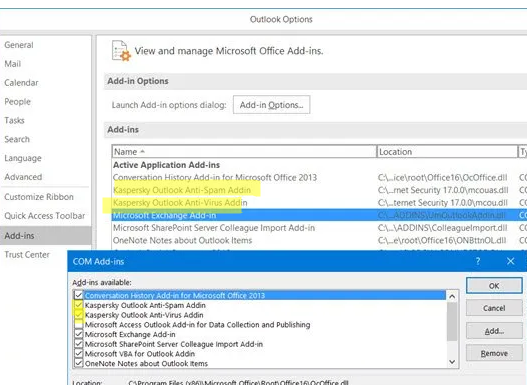This screenshot has width=527, height=385.
Task: Open Trust Center settings
Action: pos(27,255)
